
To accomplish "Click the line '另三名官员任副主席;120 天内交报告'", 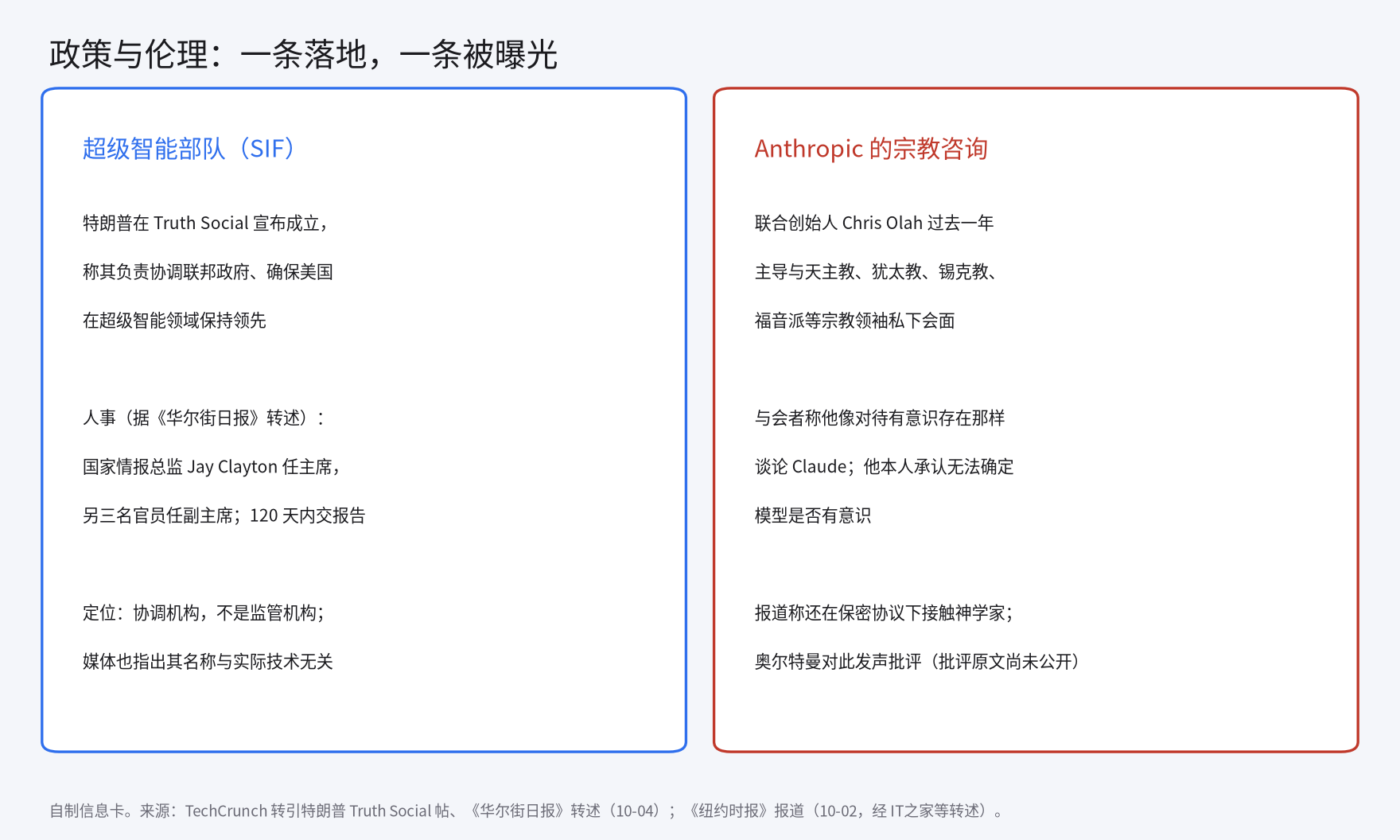I will (224, 515).
